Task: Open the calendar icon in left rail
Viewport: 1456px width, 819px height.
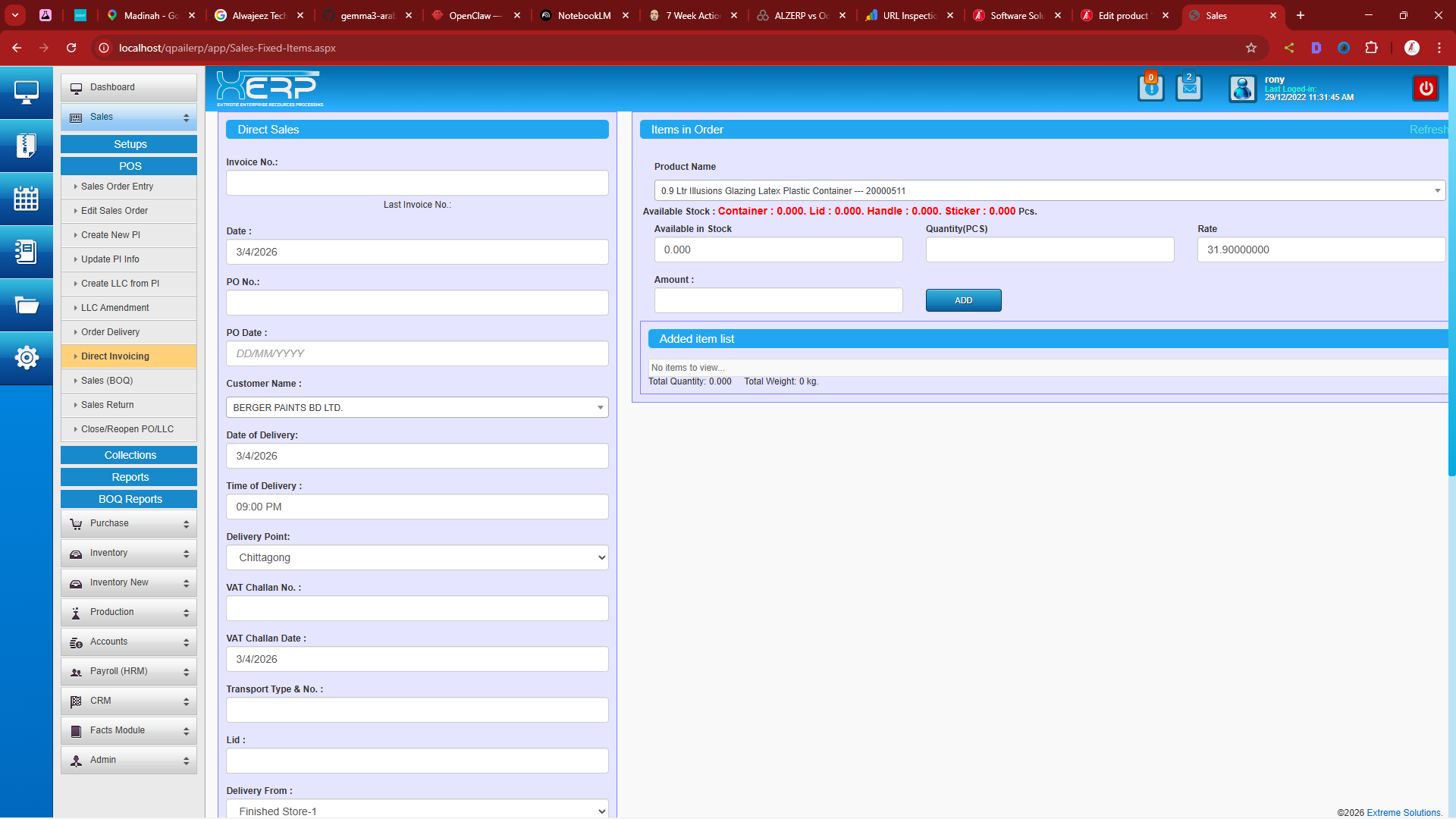Action: point(27,199)
